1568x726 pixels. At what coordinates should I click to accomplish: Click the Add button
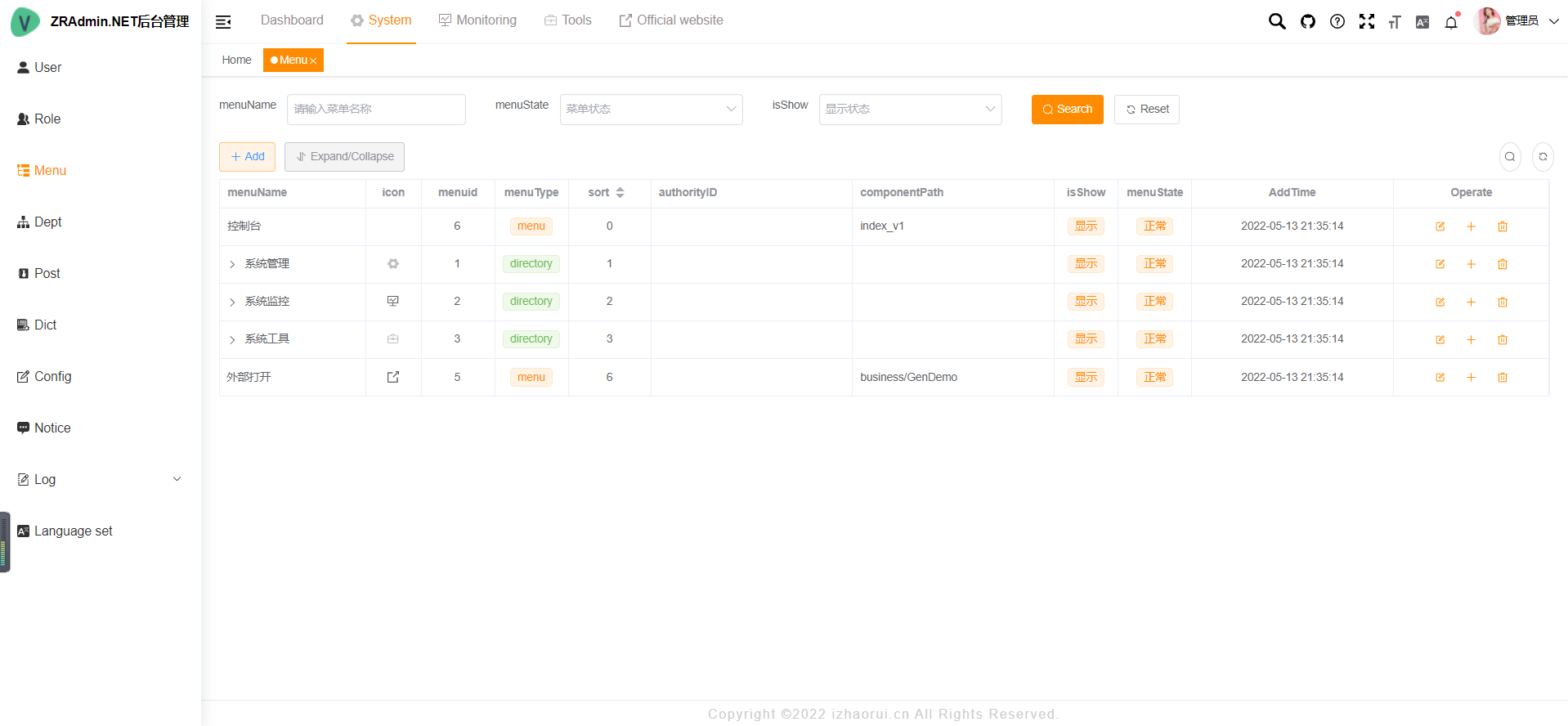click(247, 157)
